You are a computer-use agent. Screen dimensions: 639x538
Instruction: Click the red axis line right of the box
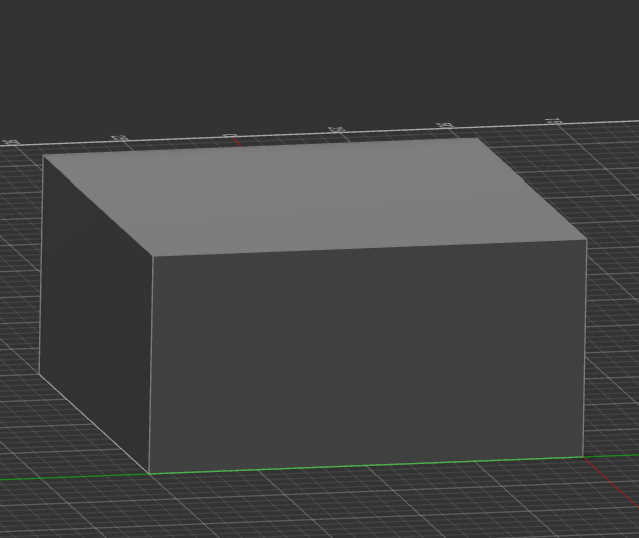click(x=612, y=470)
